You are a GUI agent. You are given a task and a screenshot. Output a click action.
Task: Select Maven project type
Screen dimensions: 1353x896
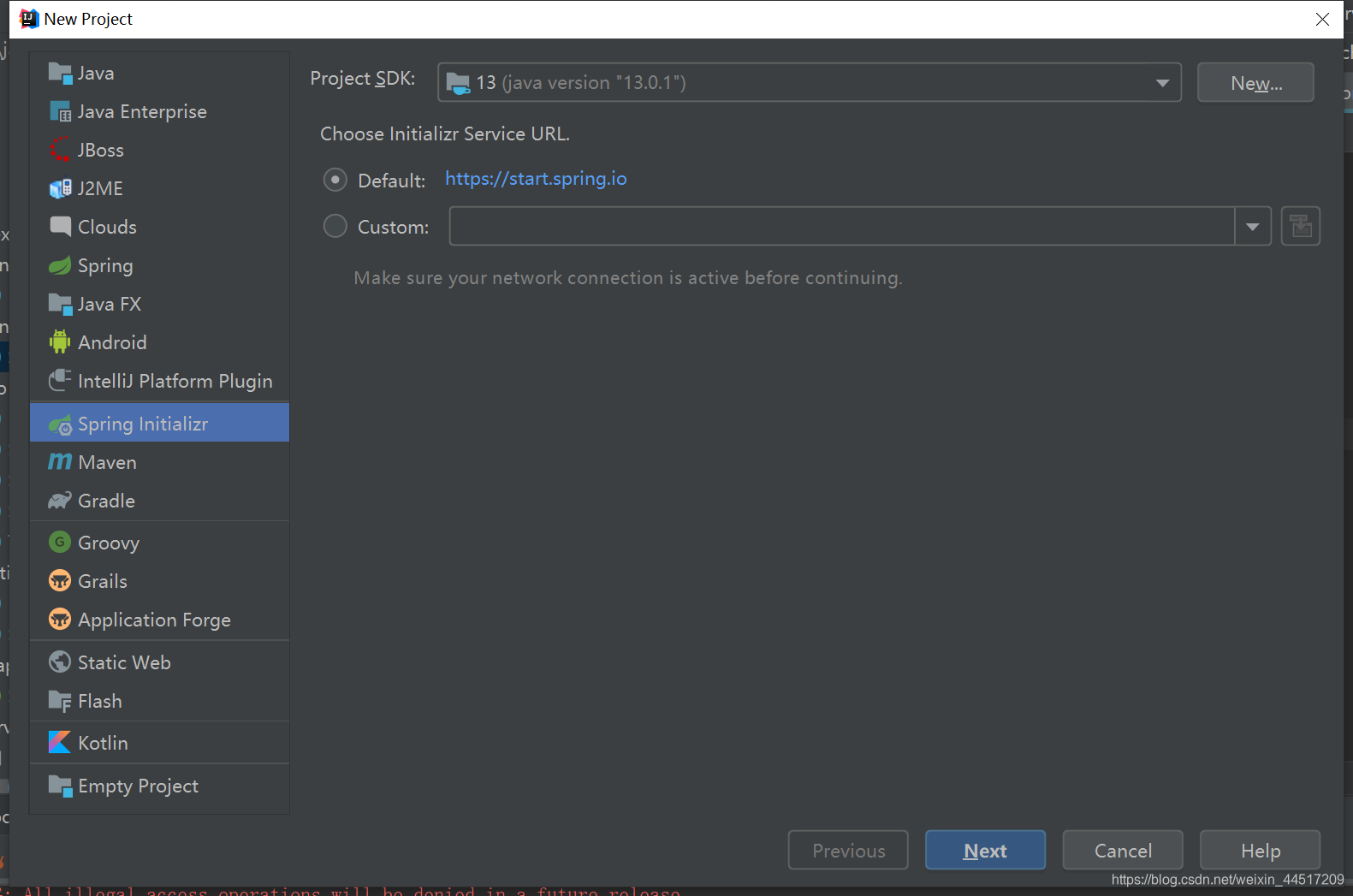pyautogui.click(x=159, y=462)
